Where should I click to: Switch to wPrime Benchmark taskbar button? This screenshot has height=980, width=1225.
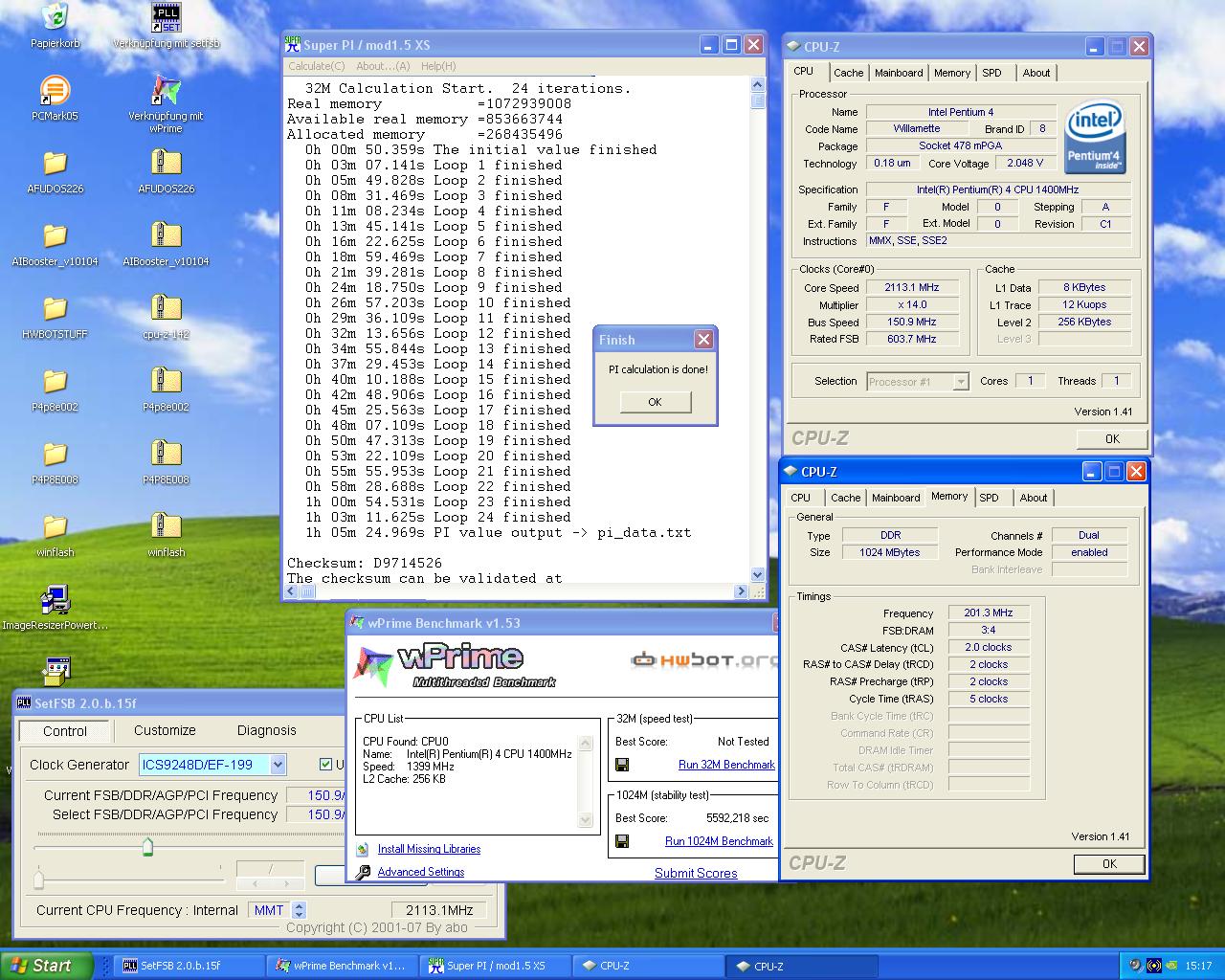click(343, 966)
